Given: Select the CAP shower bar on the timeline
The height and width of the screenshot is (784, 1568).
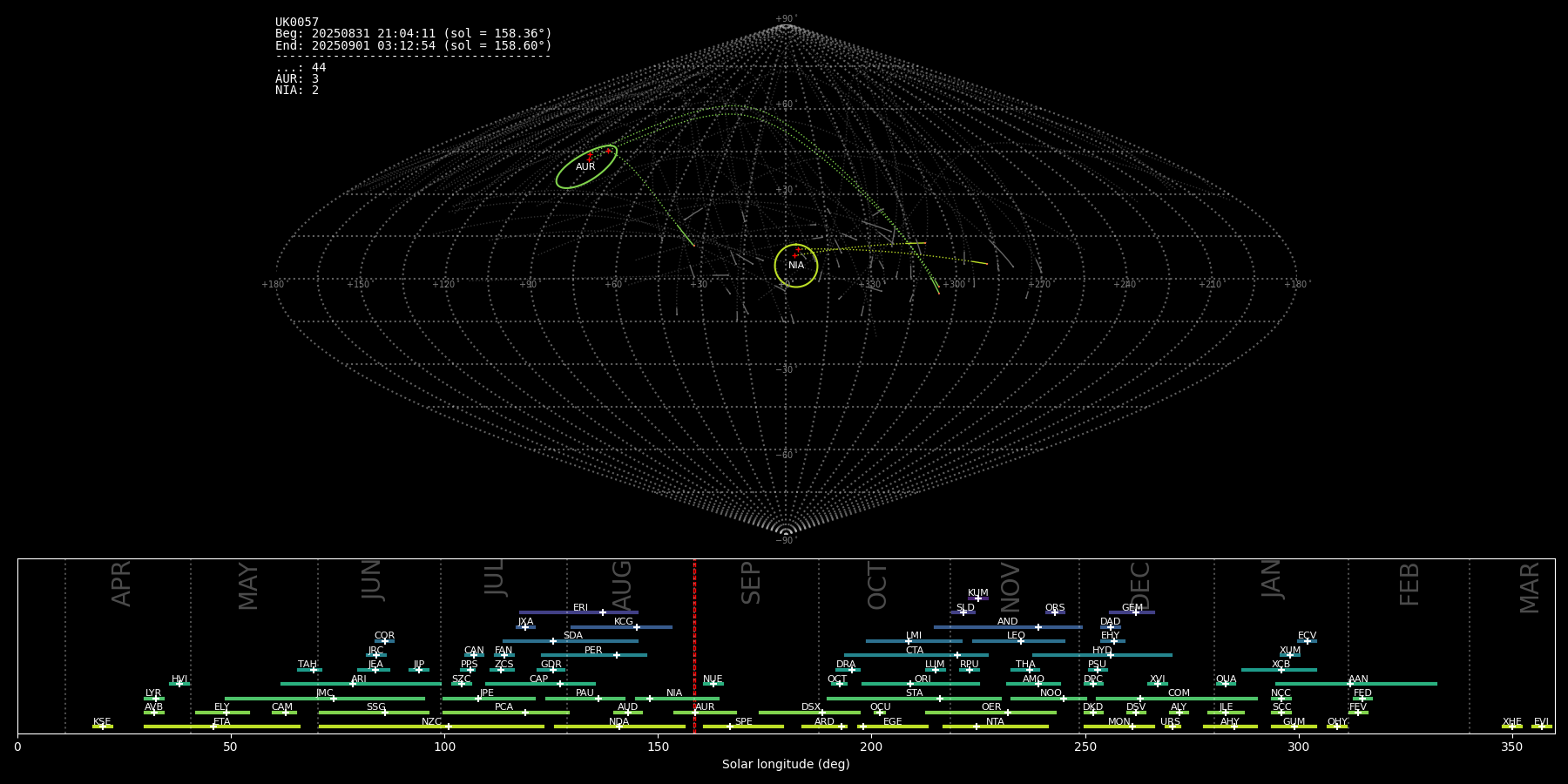Looking at the screenshot, I should pos(540,684).
